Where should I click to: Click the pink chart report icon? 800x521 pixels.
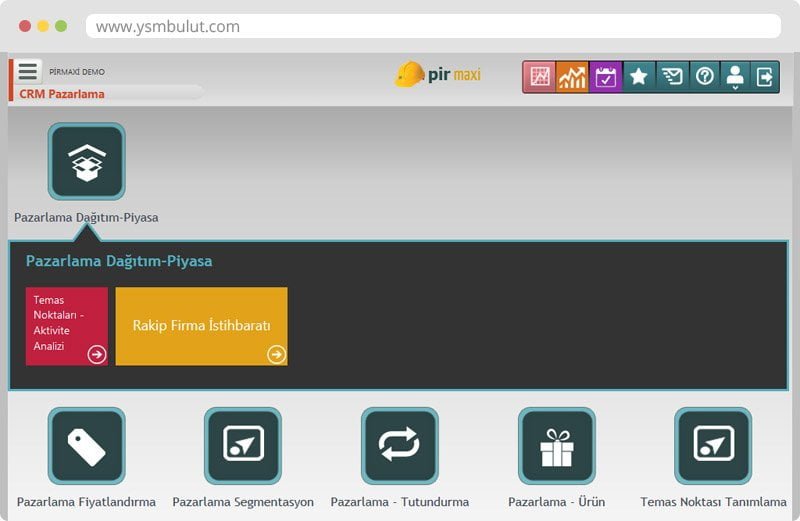pos(540,77)
